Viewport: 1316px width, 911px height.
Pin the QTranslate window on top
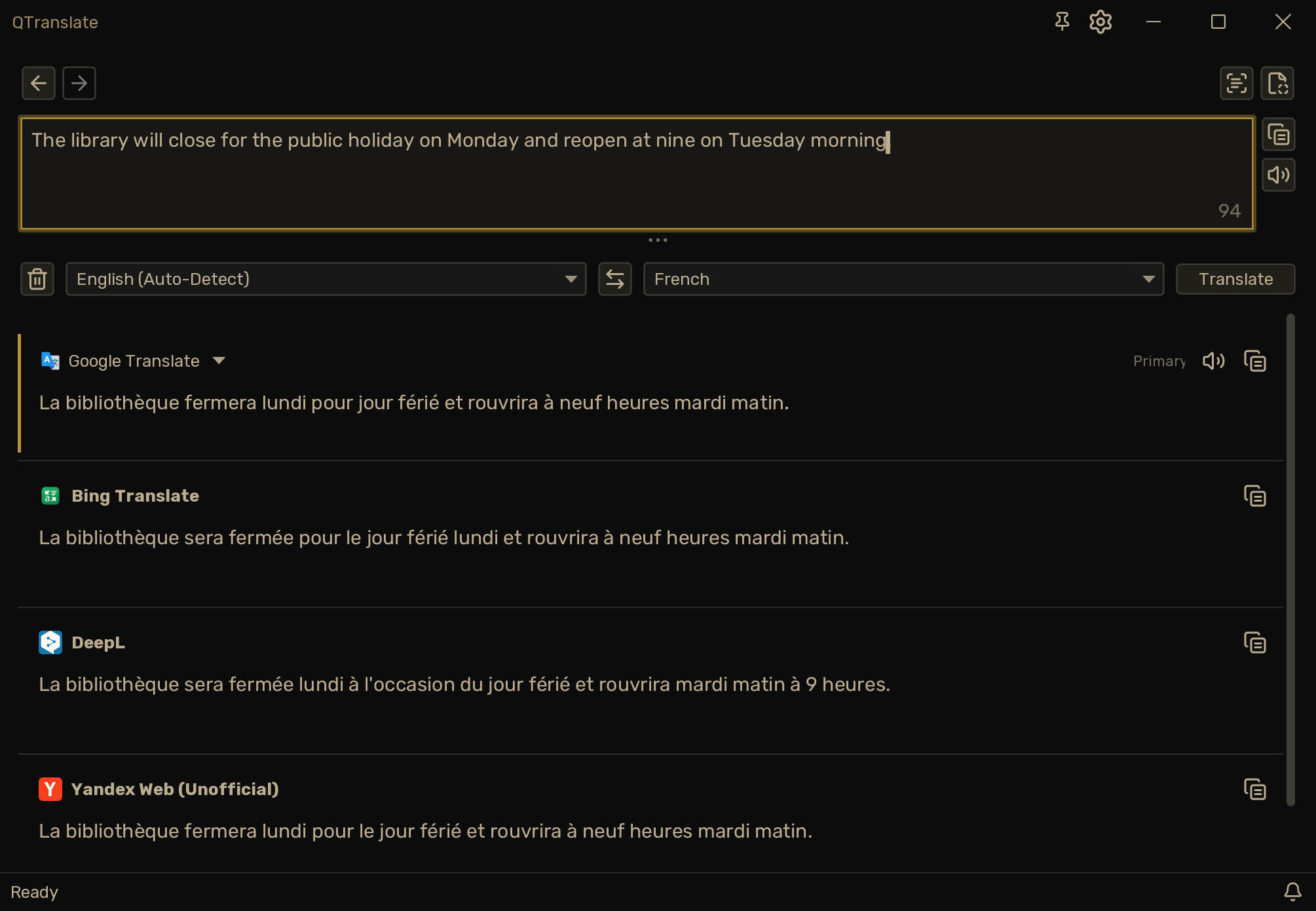click(1062, 22)
